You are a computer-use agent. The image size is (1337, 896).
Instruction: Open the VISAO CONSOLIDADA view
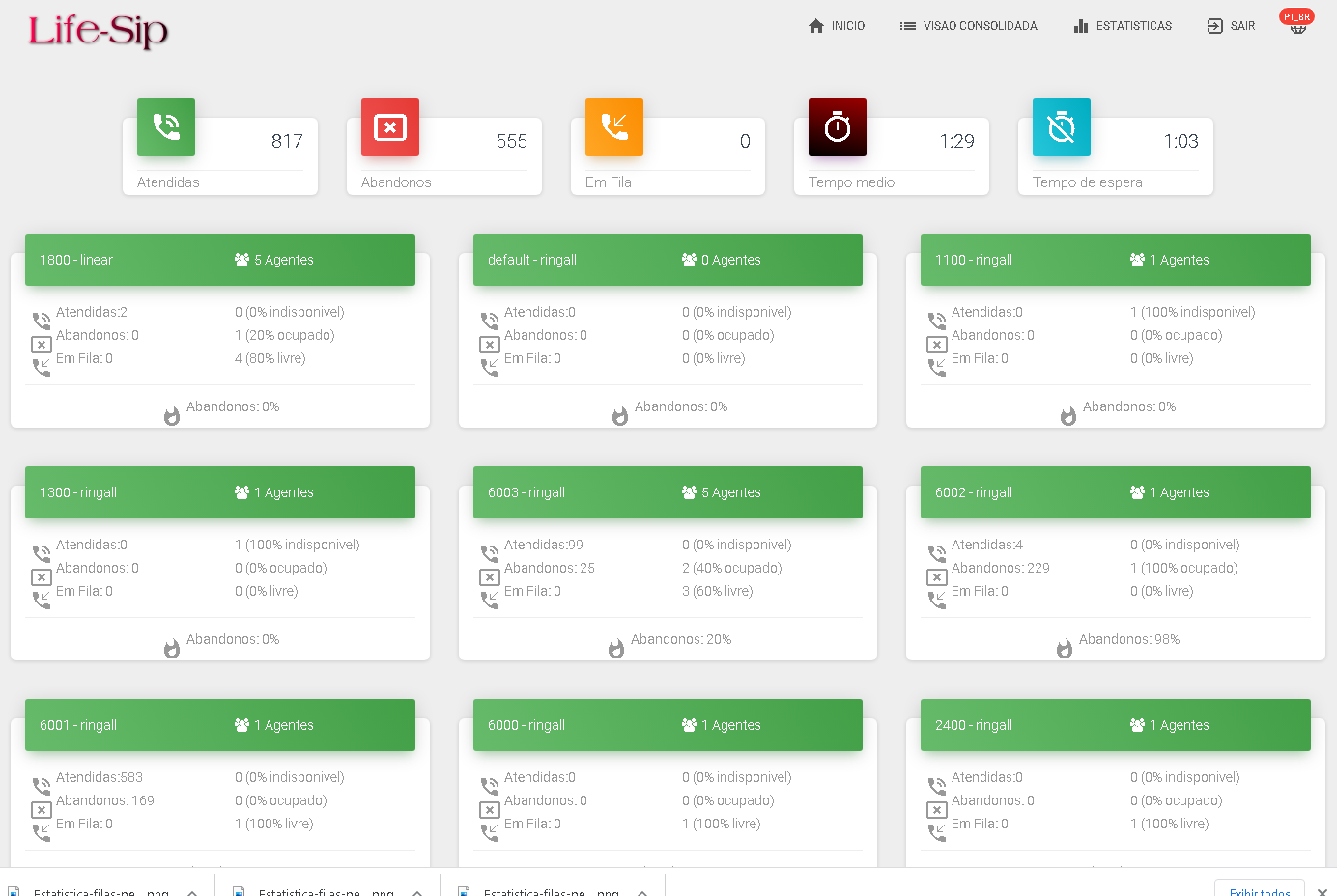968,26
